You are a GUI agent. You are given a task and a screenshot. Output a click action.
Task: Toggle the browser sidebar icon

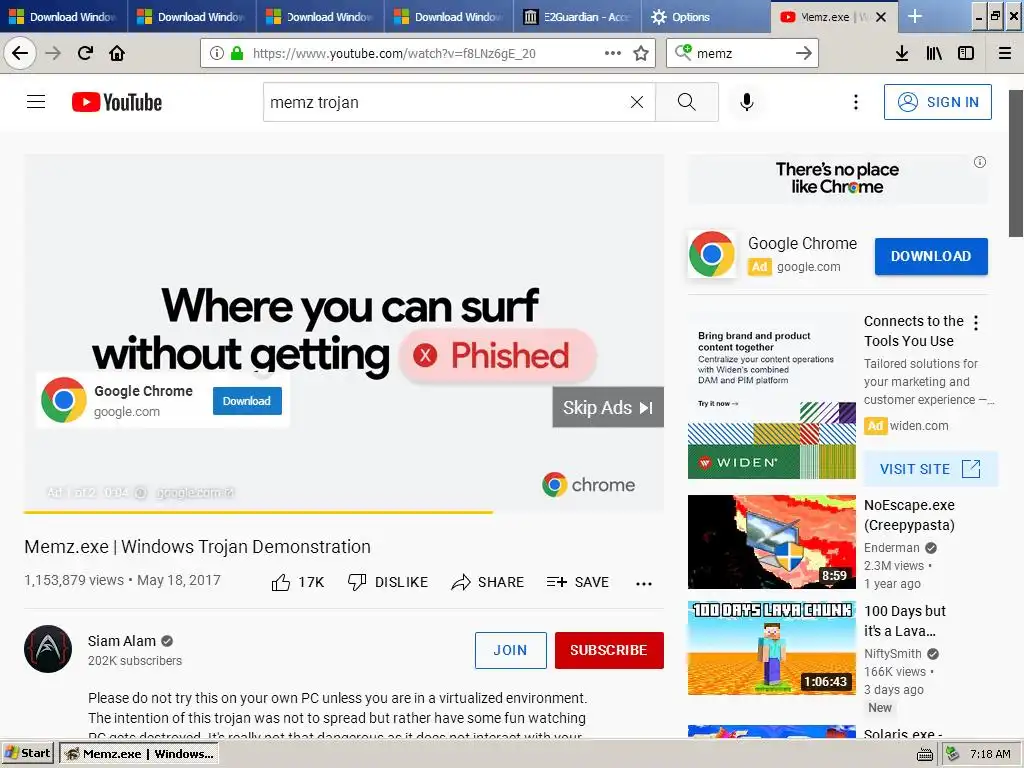(x=966, y=53)
